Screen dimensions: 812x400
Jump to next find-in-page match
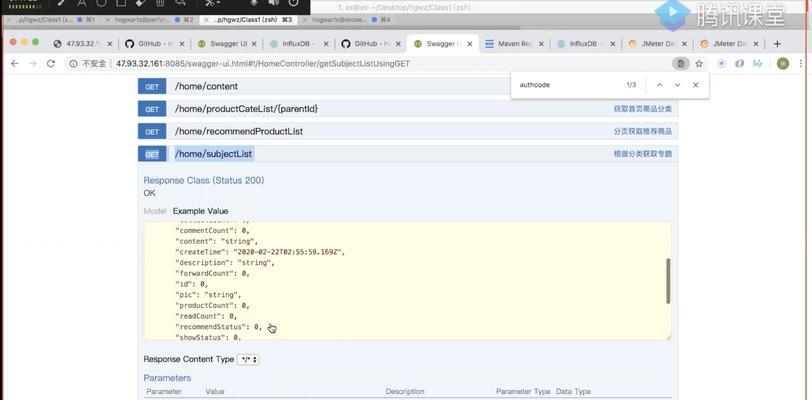677,85
